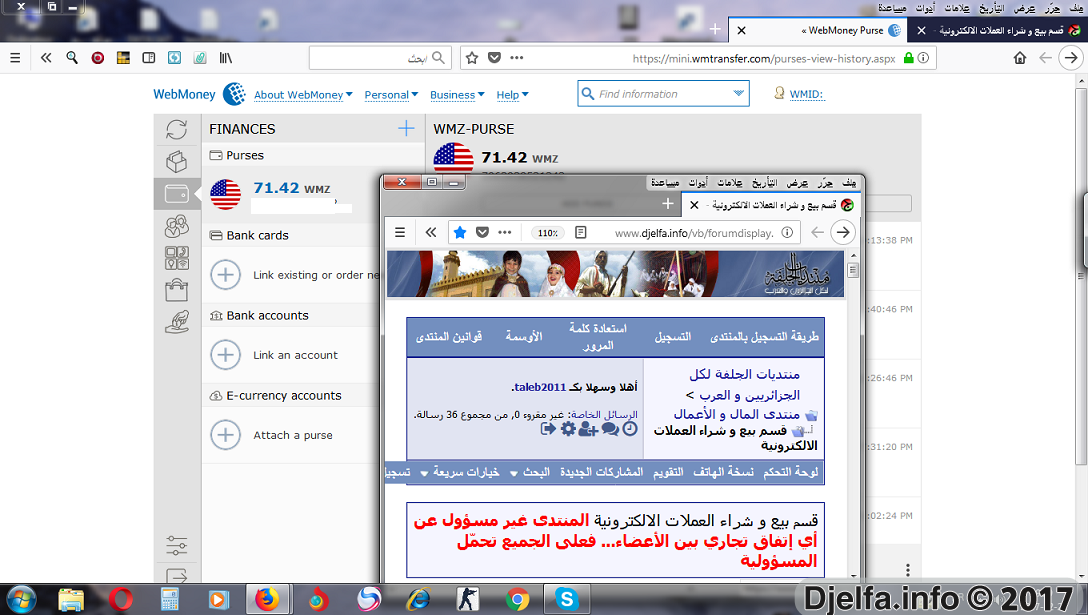The image size is (1088, 615).
Task: Click the 110% zoom level indicator
Action: [x=548, y=233]
